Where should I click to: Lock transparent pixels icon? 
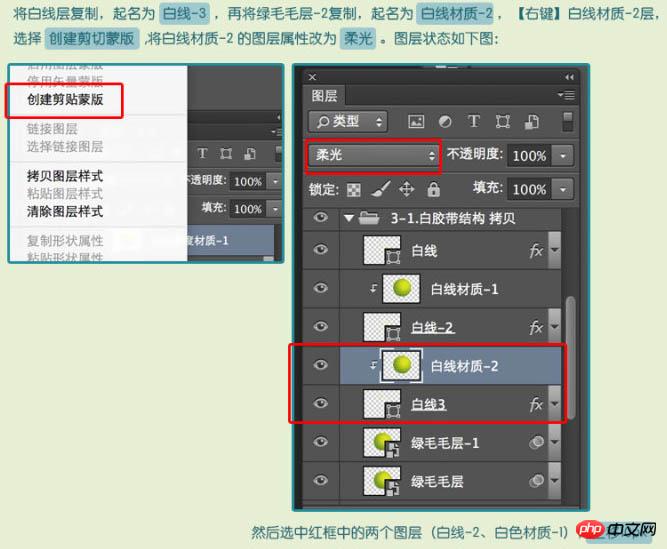click(354, 190)
